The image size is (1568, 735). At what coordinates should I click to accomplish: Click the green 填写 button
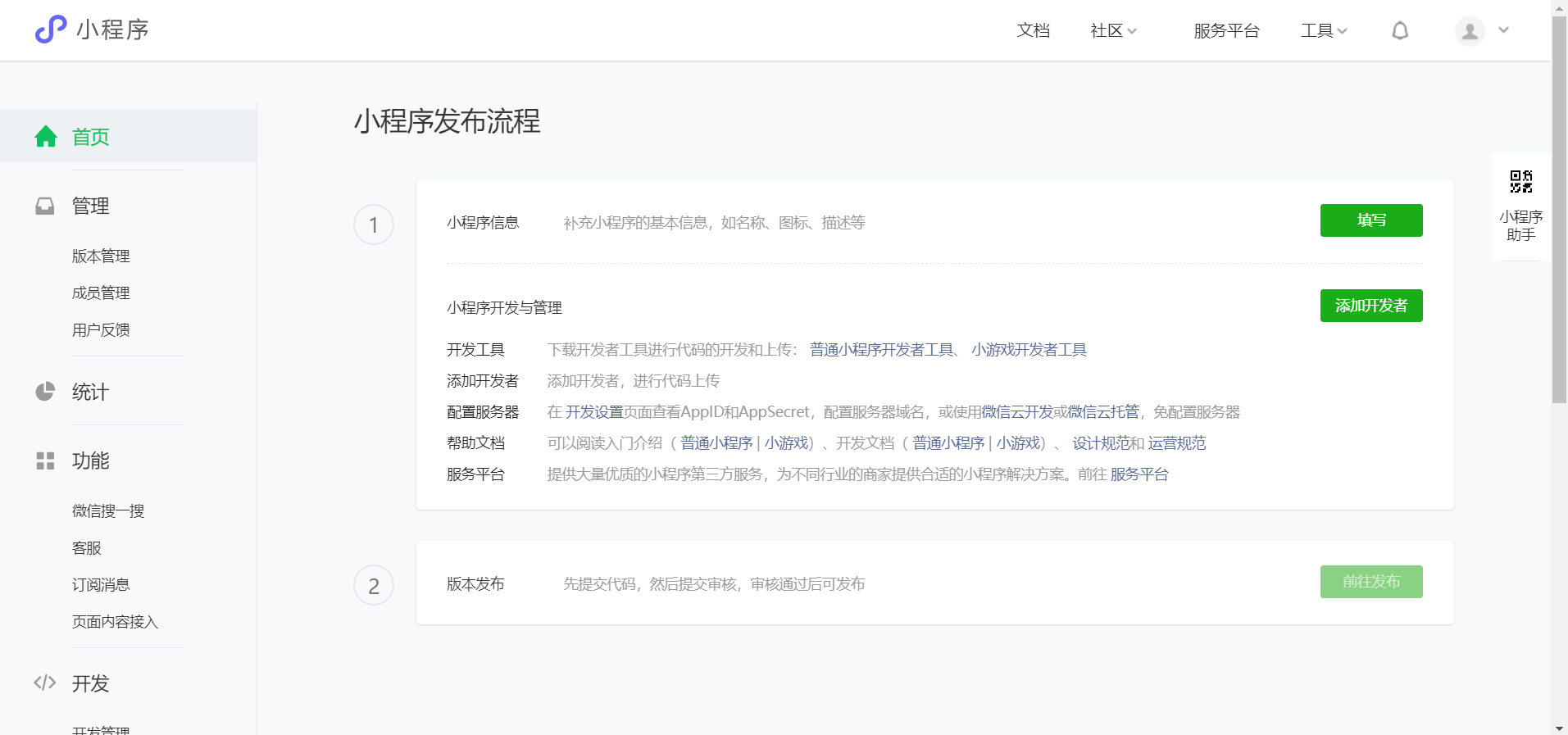[1371, 220]
